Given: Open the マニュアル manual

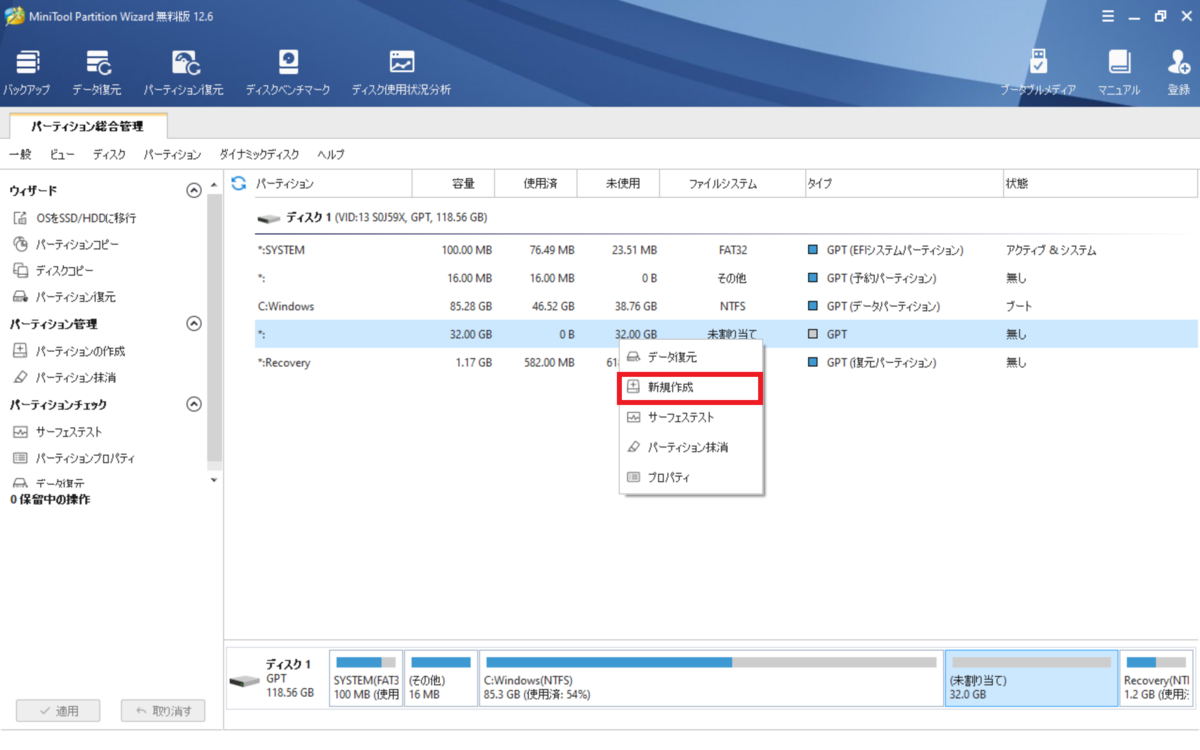Looking at the screenshot, I should tap(1119, 72).
